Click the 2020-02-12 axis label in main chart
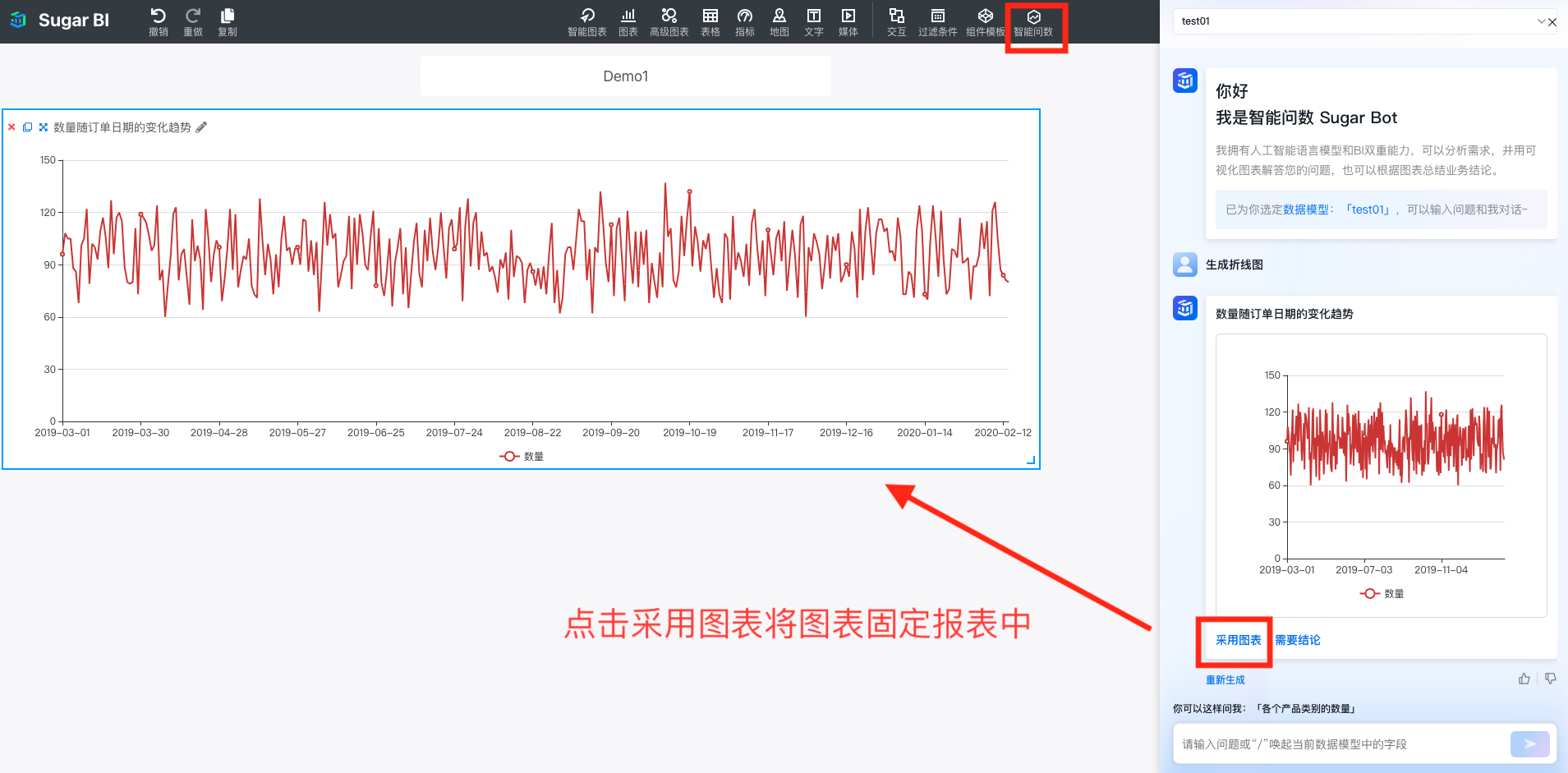This screenshot has width=1568, height=773. [x=1003, y=433]
